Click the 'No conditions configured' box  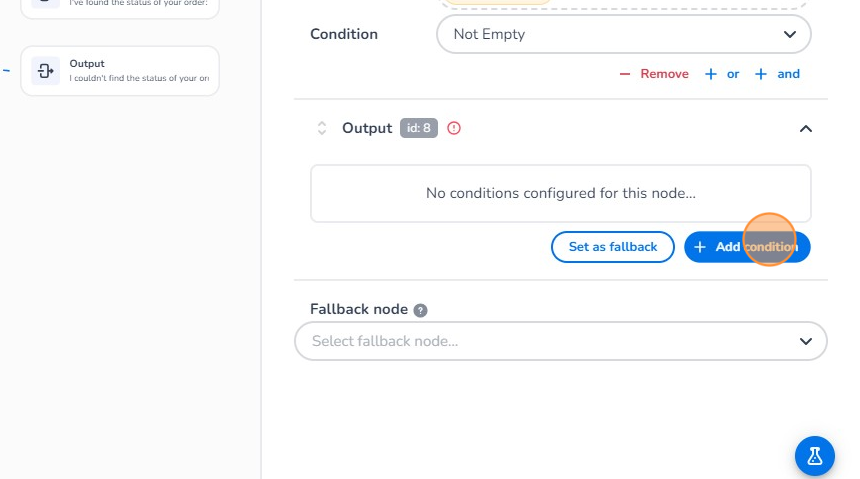(x=560, y=193)
